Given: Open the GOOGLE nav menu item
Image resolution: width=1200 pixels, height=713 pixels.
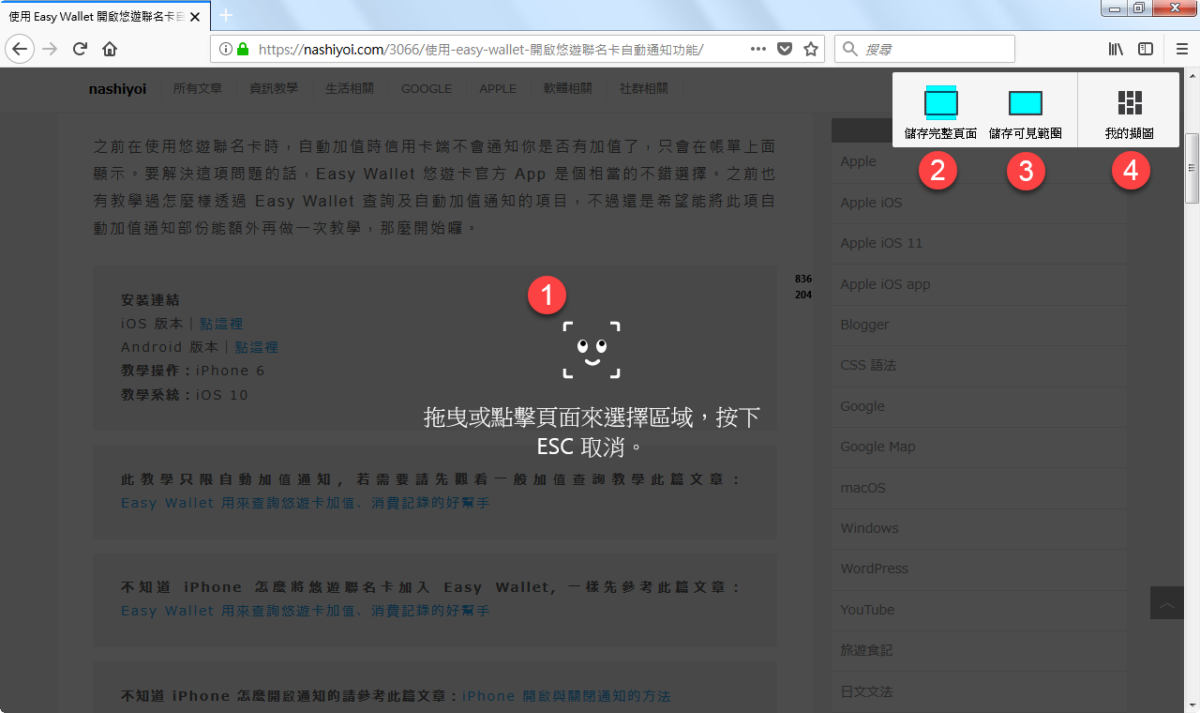Looking at the screenshot, I should click(x=426, y=88).
